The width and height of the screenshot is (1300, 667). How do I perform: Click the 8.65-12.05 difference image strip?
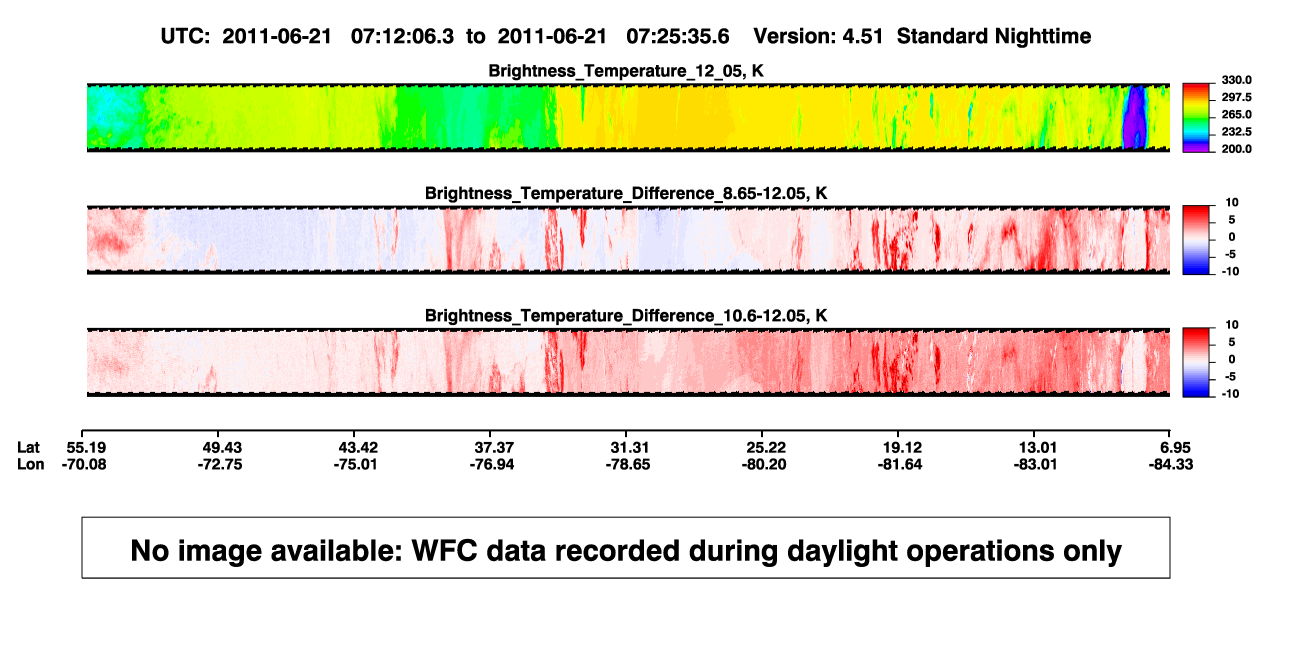[626, 239]
